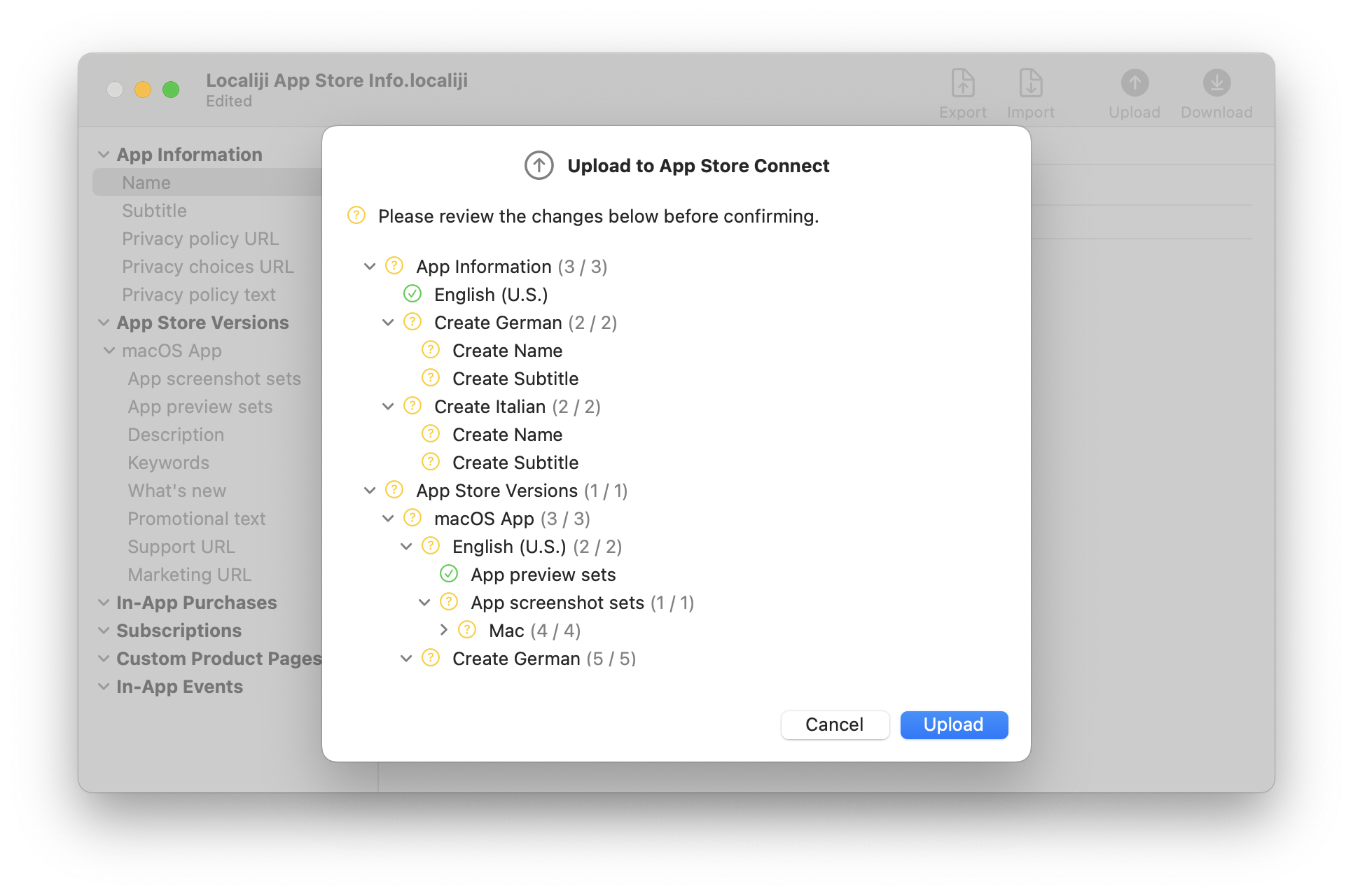Click the status icon beside Create Italian (2 / 2)
Viewport: 1353px width, 896px height.
412,406
